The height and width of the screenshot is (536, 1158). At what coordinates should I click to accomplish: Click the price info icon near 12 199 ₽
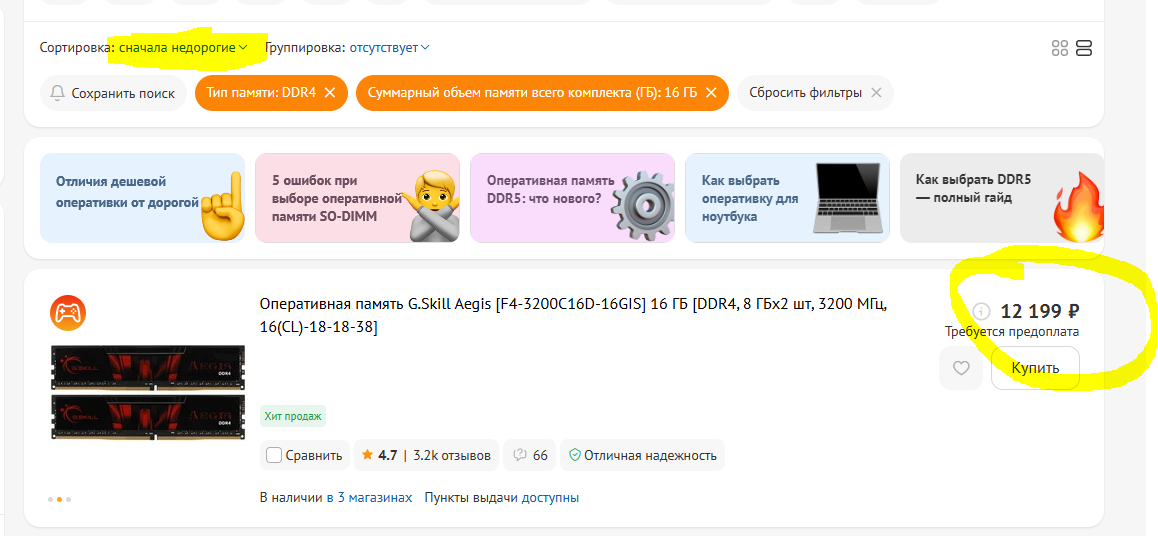[981, 311]
